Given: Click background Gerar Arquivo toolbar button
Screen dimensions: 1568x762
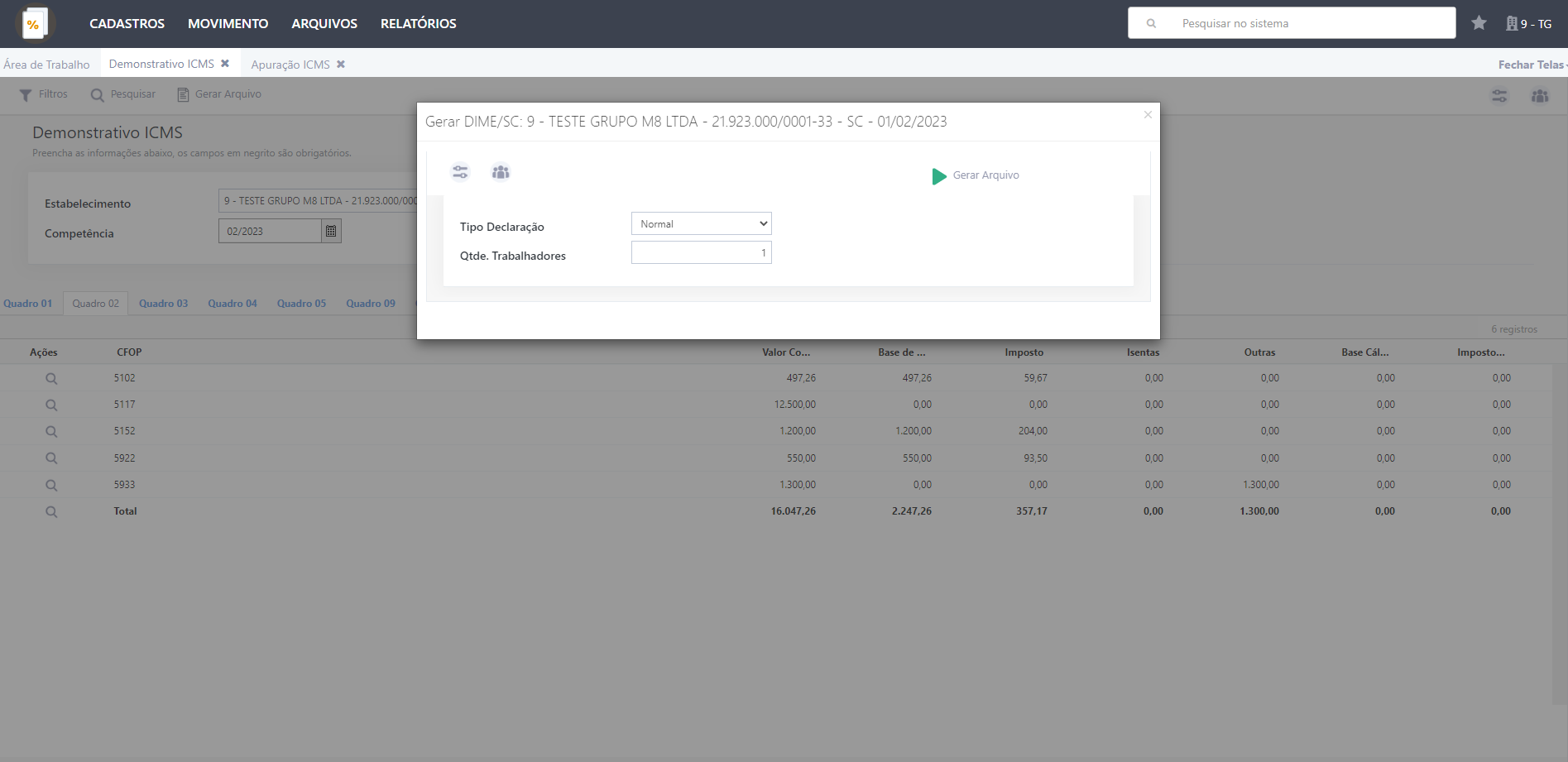Looking at the screenshot, I should 219,94.
